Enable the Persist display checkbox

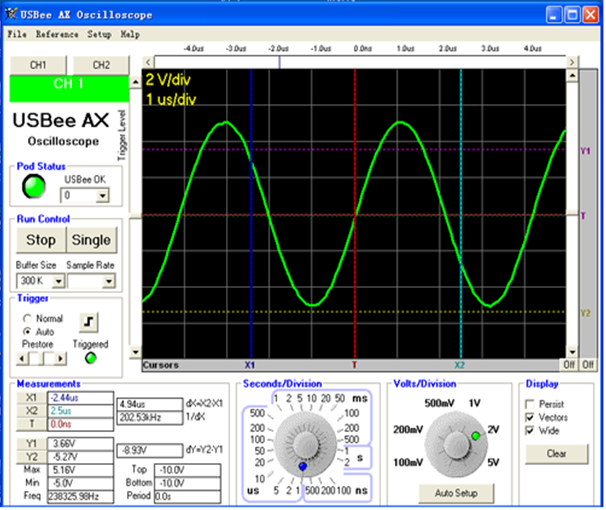pos(530,403)
